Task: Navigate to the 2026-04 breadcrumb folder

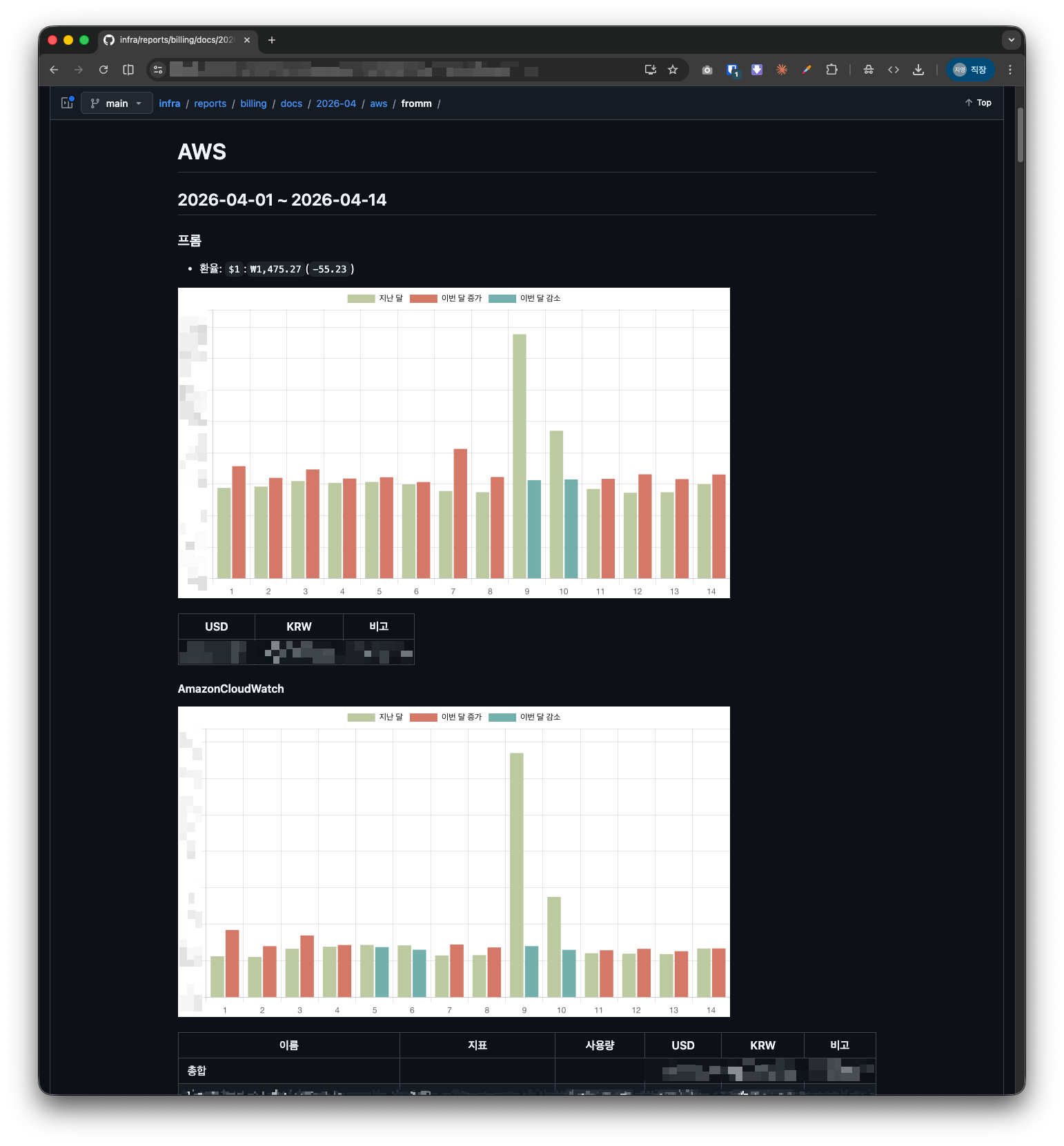Action: [x=336, y=103]
